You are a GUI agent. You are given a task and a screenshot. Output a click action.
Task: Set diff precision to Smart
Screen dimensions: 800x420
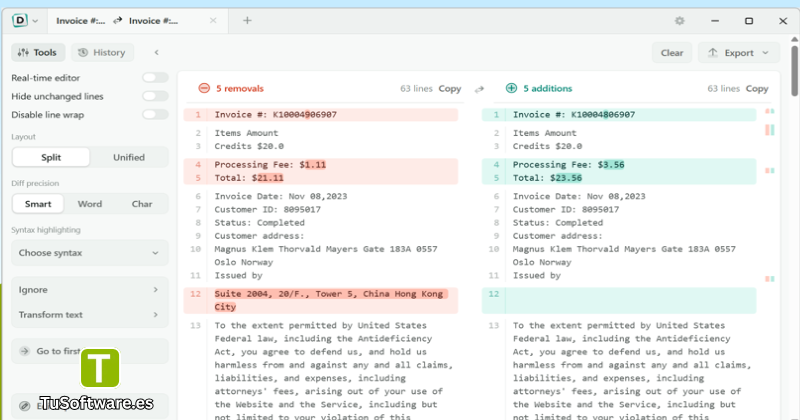(x=38, y=204)
